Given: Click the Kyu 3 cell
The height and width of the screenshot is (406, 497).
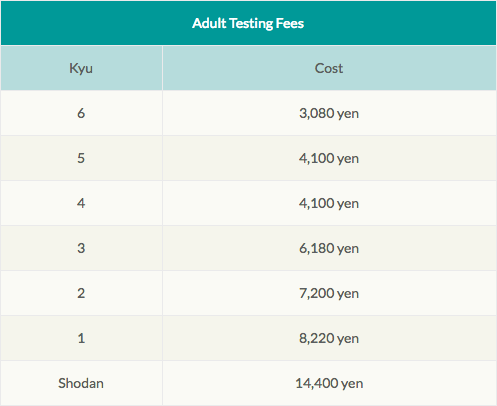Looking at the screenshot, I should 81,248.
